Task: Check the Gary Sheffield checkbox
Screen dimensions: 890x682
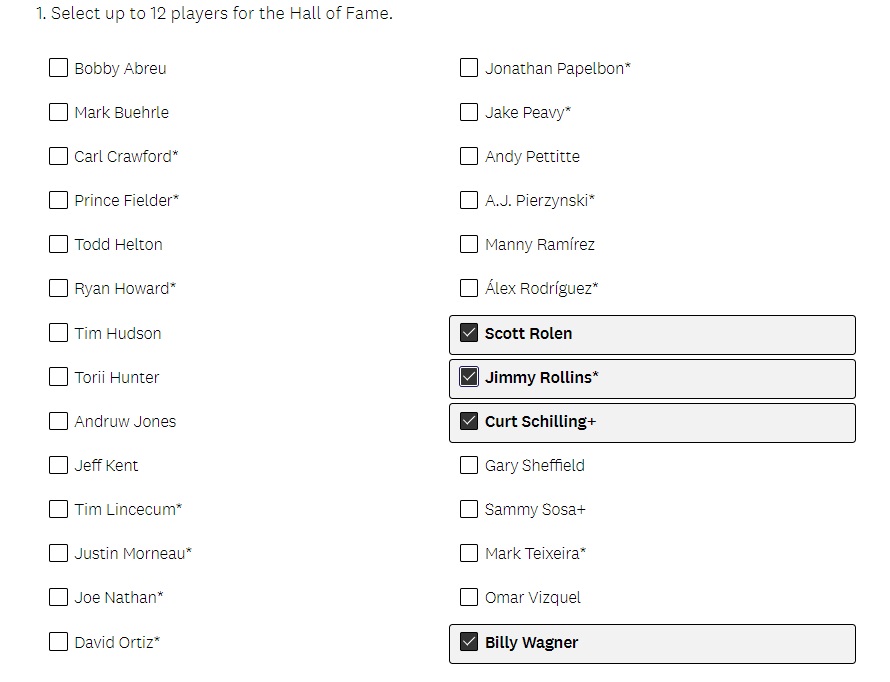Action: tap(469, 465)
